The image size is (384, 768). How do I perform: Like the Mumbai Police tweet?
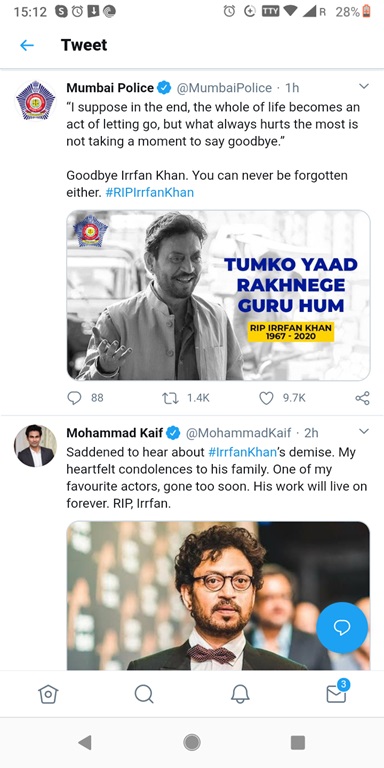pos(266,398)
